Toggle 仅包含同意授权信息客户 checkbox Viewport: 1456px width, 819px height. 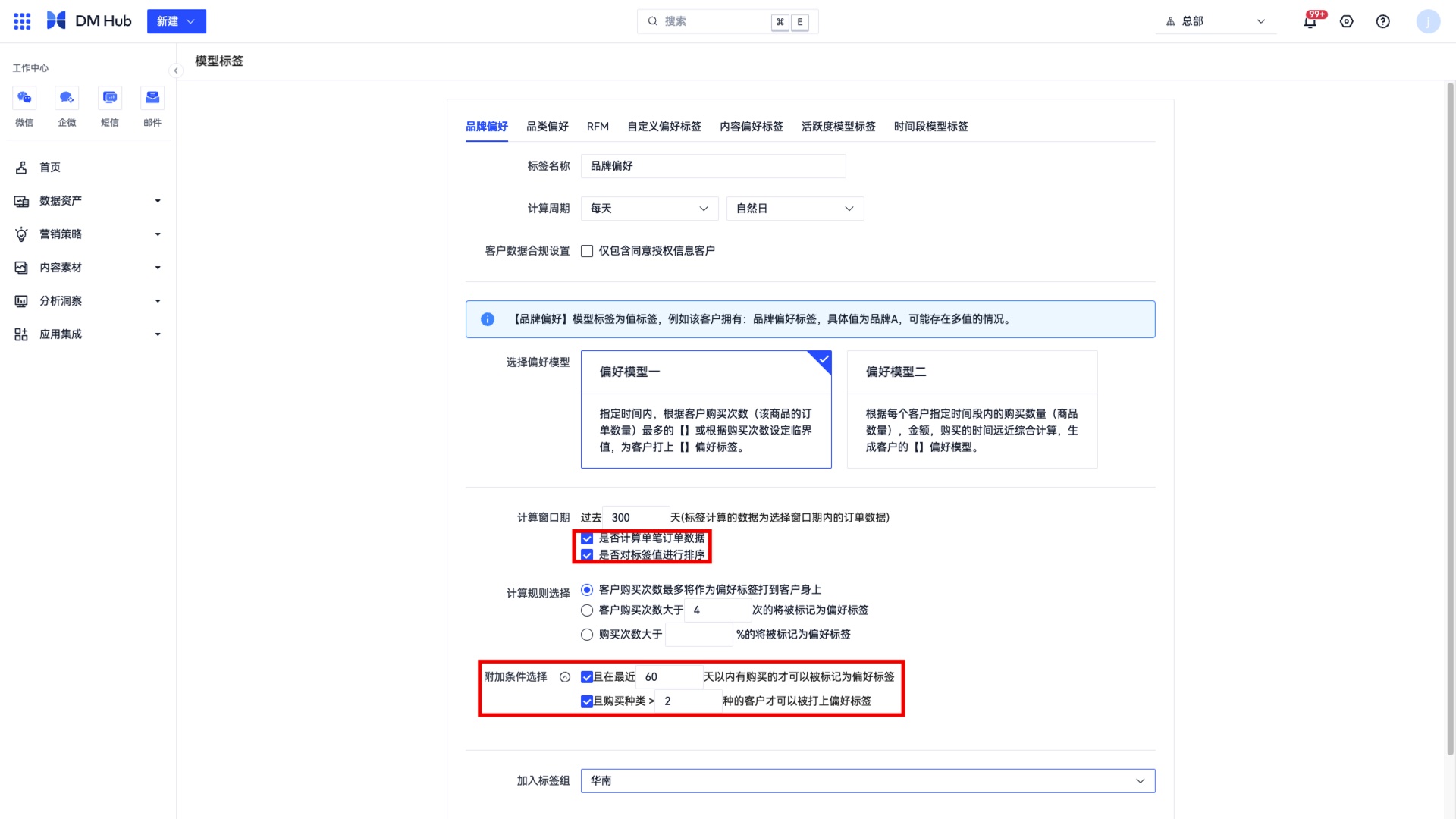[587, 251]
